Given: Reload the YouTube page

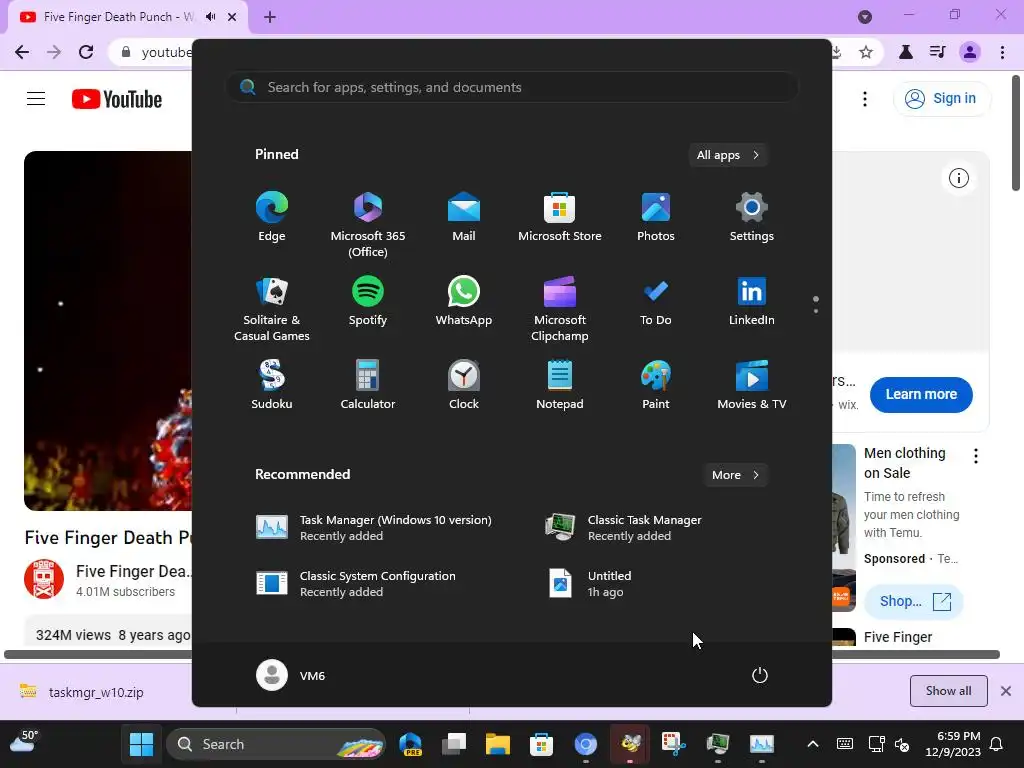Looking at the screenshot, I should coord(86,52).
